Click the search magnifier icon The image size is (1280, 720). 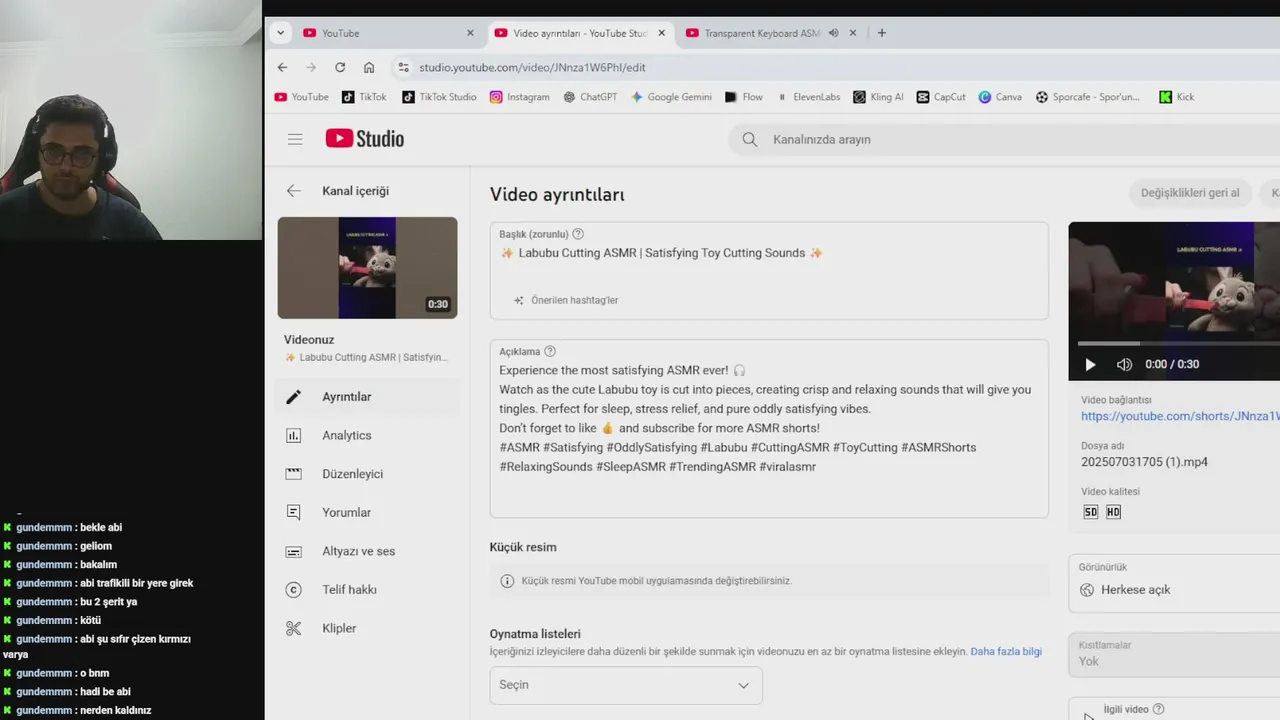click(x=750, y=139)
